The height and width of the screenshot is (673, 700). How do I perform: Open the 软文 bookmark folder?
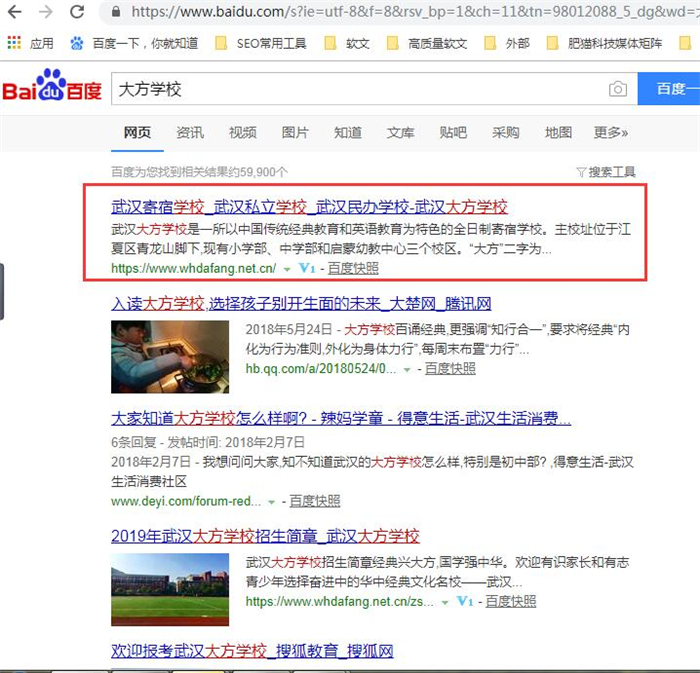pos(347,43)
